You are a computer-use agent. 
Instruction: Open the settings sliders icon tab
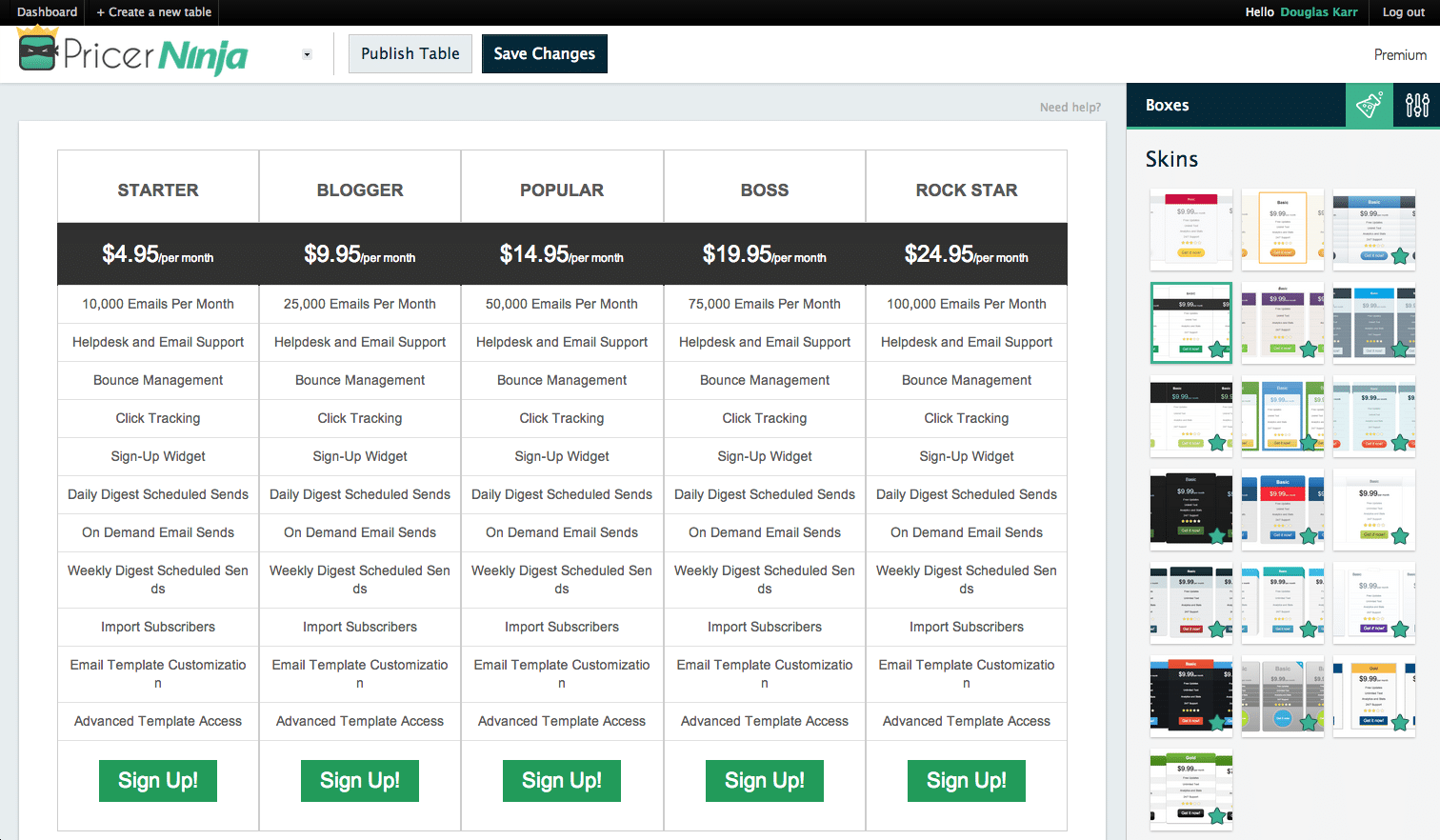[1416, 105]
